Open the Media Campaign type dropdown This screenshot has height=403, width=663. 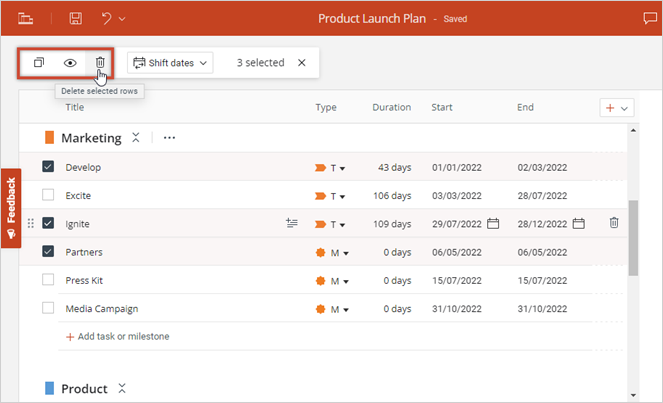click(x=340, y=310)
